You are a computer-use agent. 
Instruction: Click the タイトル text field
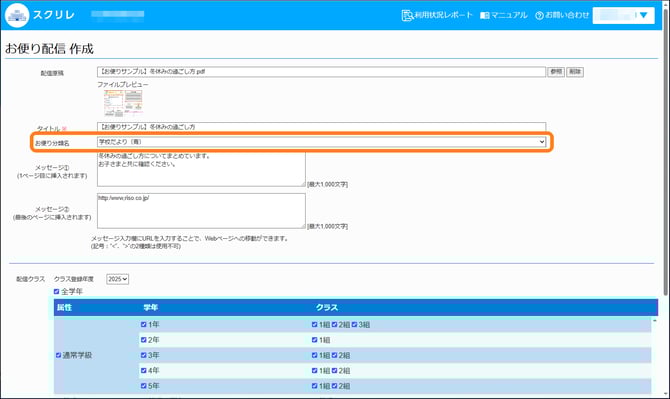coord(321,127)
